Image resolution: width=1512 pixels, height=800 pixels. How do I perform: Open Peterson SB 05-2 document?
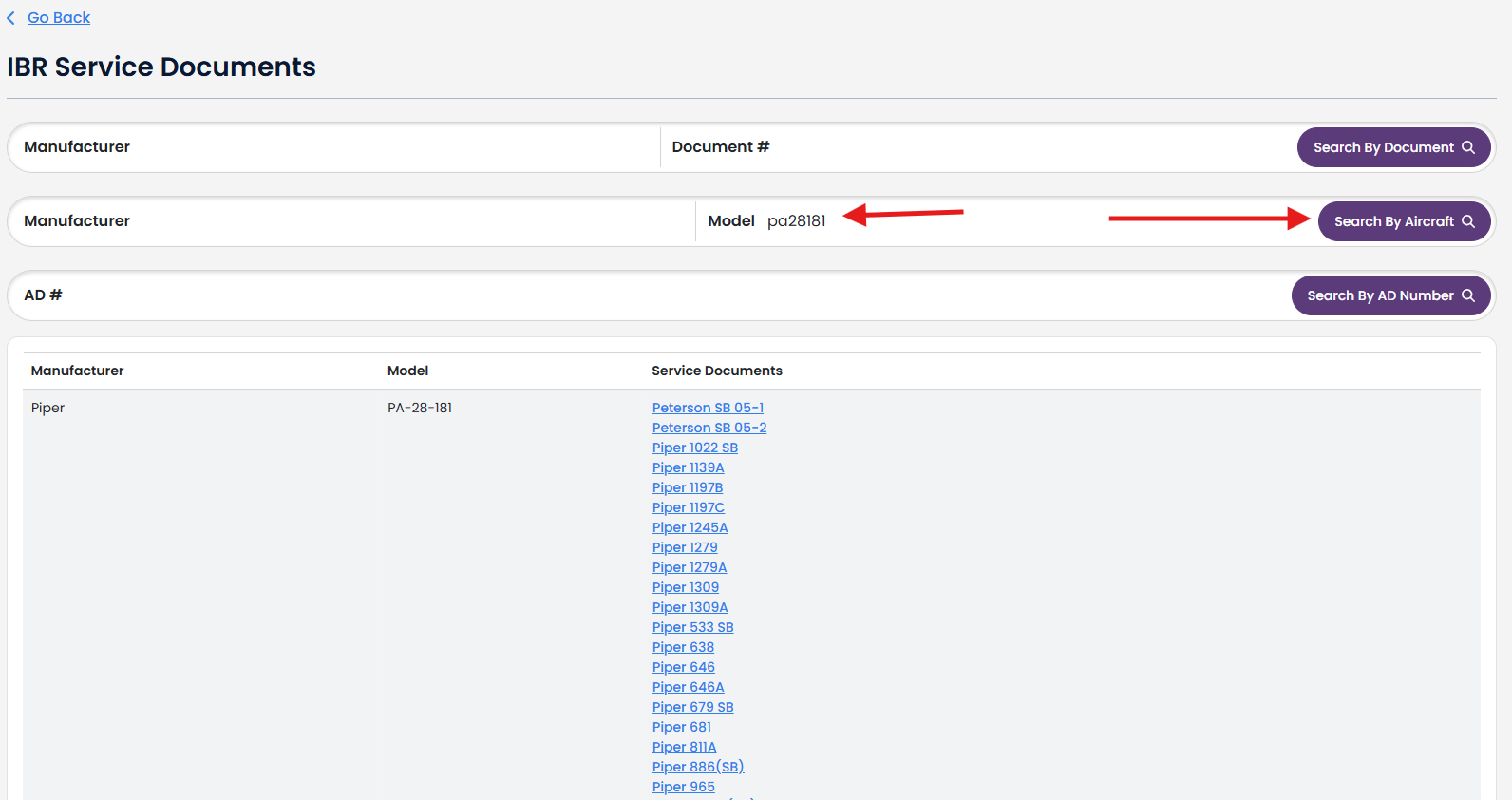709,428
